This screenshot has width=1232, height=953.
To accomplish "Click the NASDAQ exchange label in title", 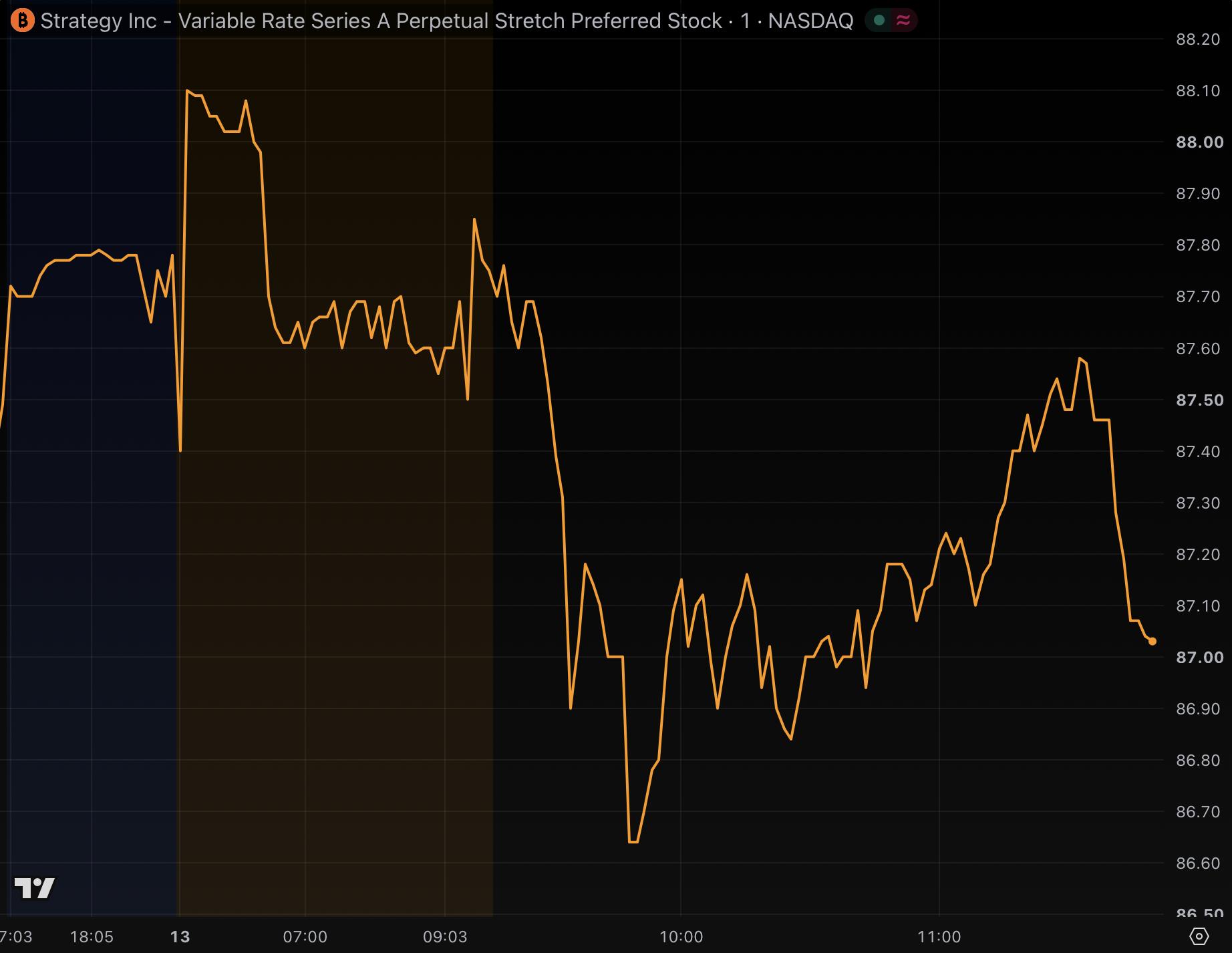I will point(810,21).
